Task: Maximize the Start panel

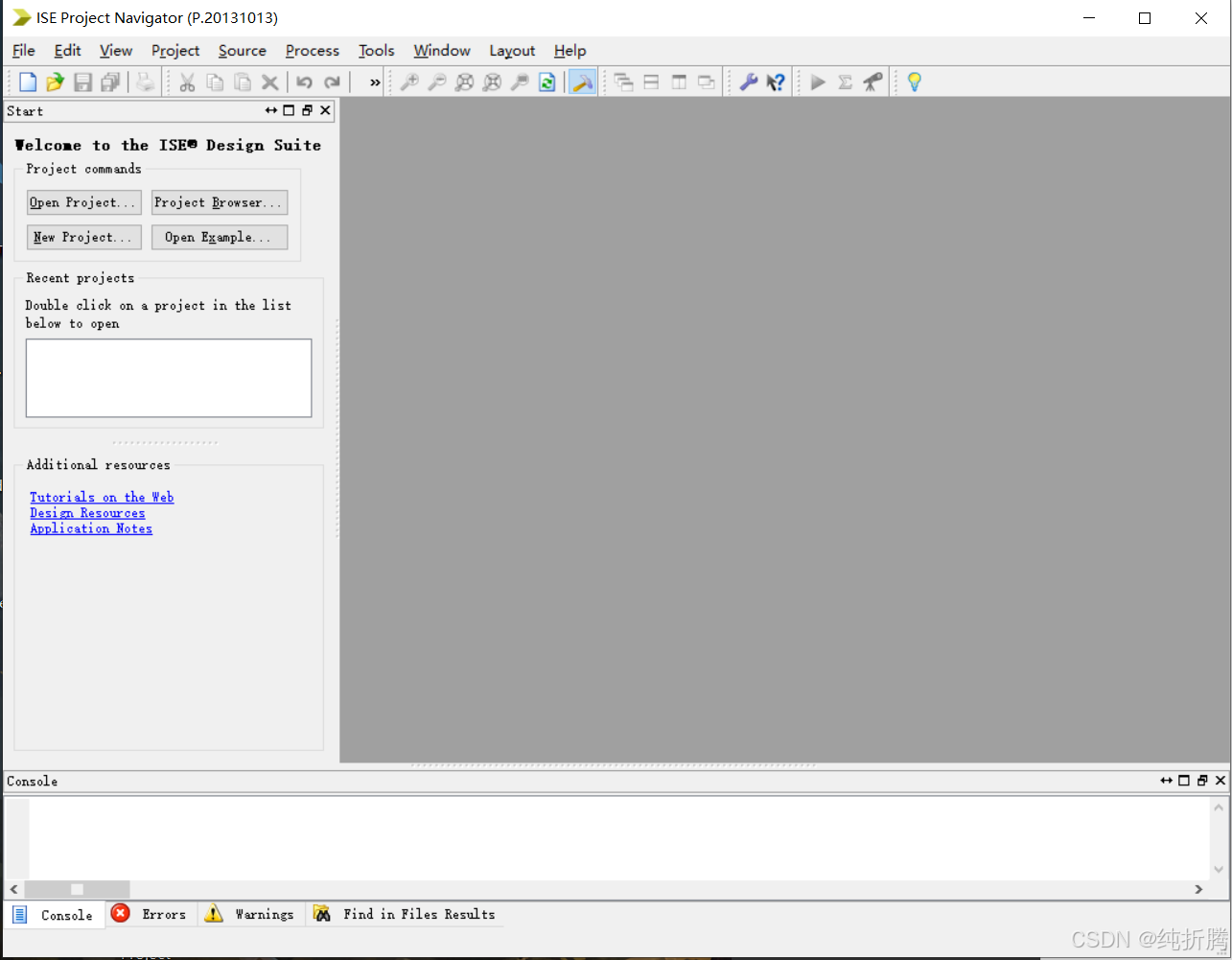Action: point(289,110)
